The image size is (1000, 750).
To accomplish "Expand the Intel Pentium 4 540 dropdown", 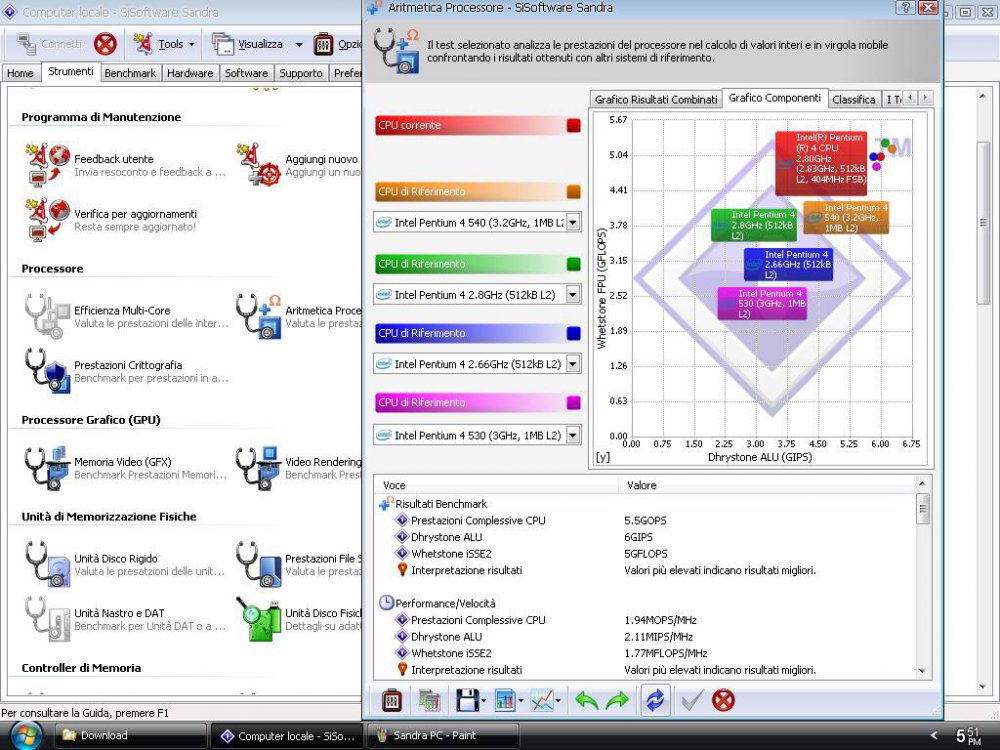I will (x=573, y=222).
